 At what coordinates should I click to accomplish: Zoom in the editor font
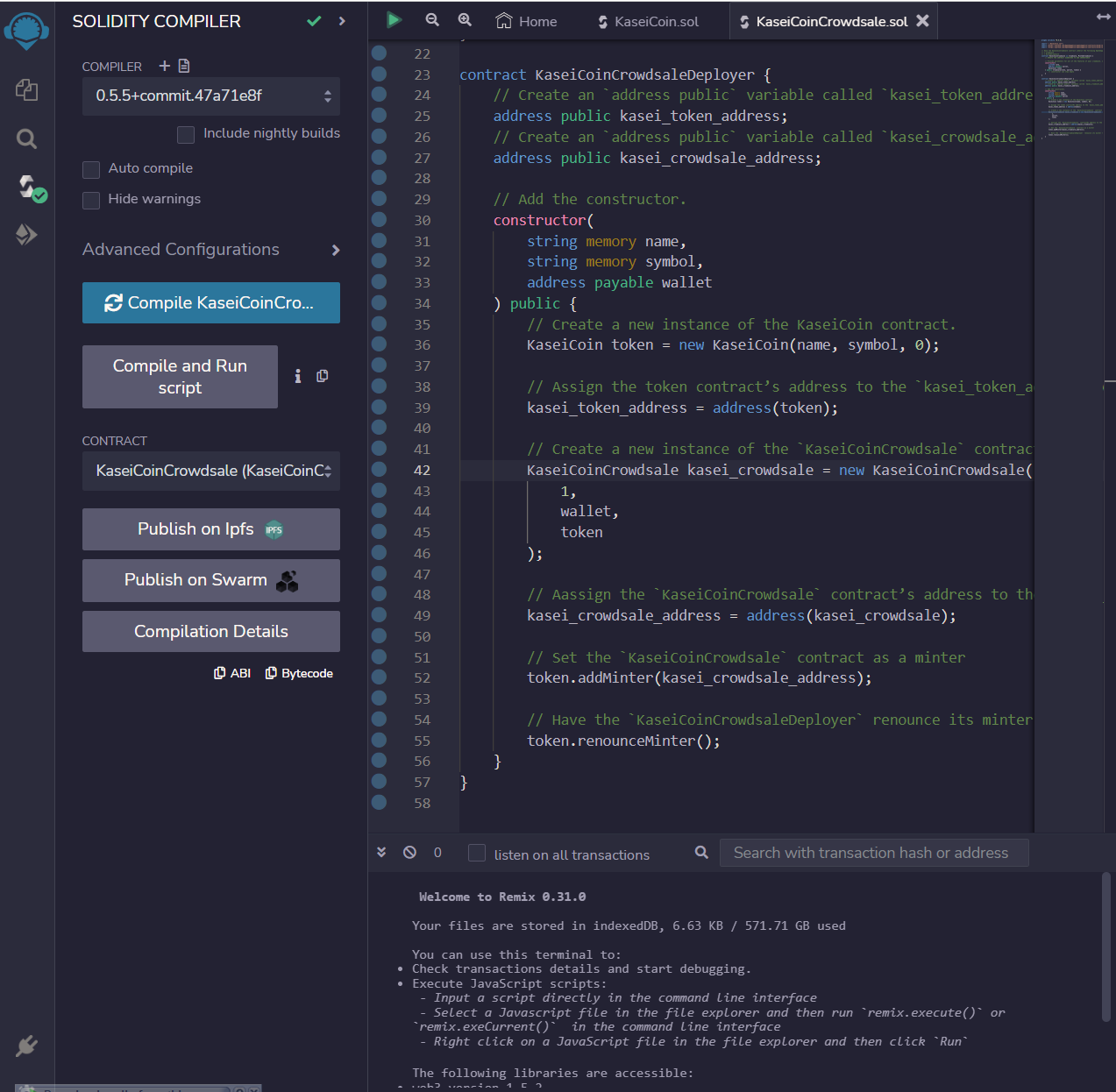(x=465, y=19)
